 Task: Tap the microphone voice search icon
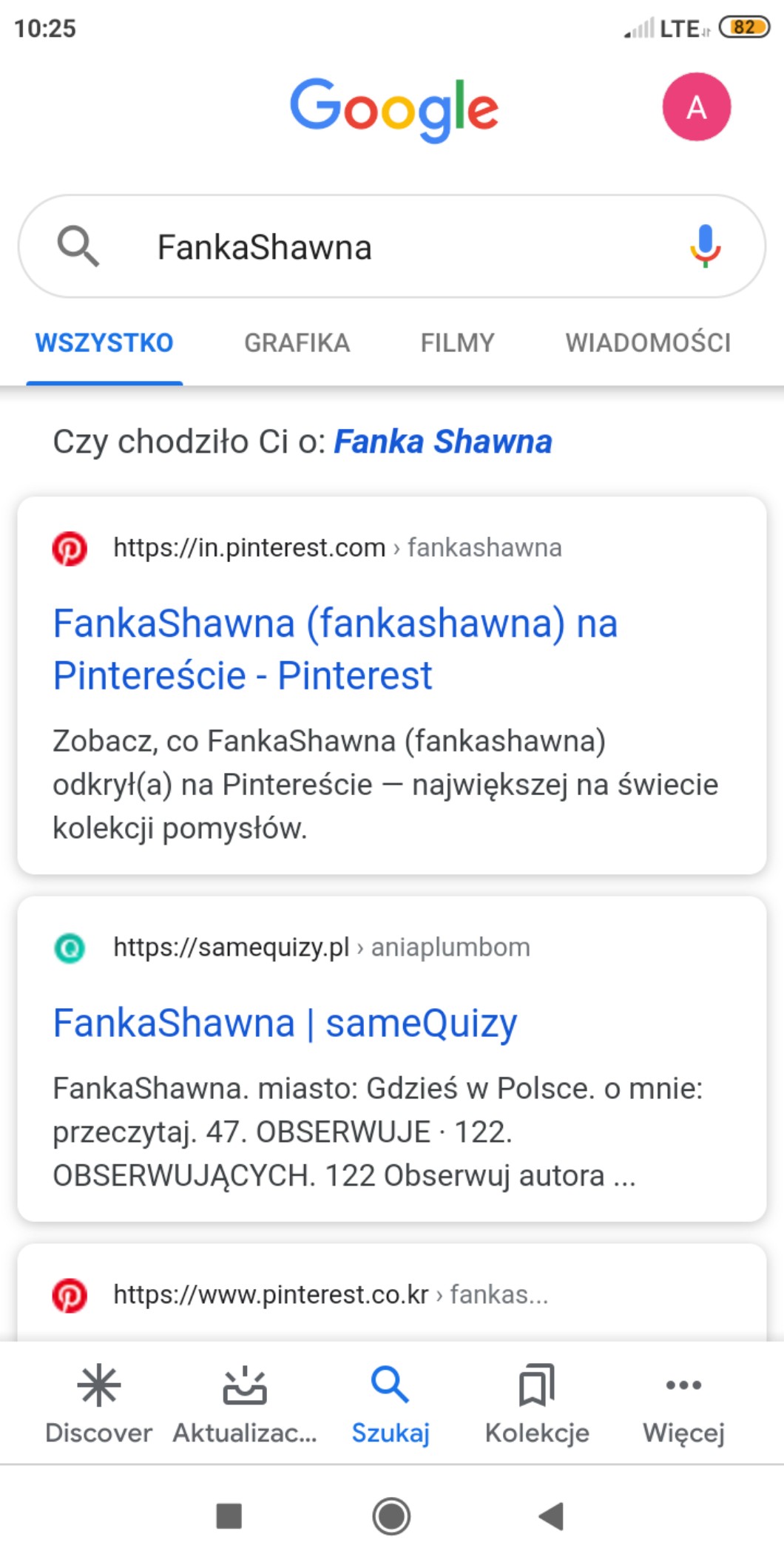click(705, 246)
